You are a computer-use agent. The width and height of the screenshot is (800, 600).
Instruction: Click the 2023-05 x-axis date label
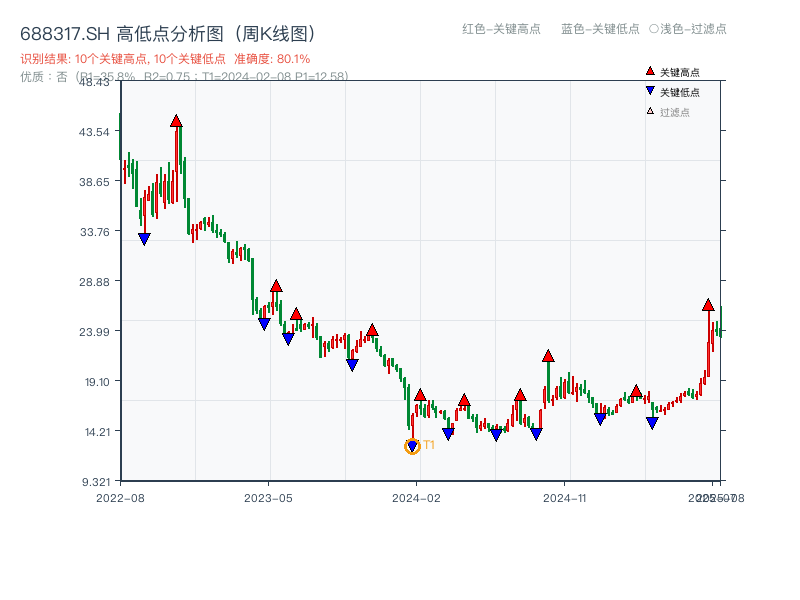(x=269, y=497)
